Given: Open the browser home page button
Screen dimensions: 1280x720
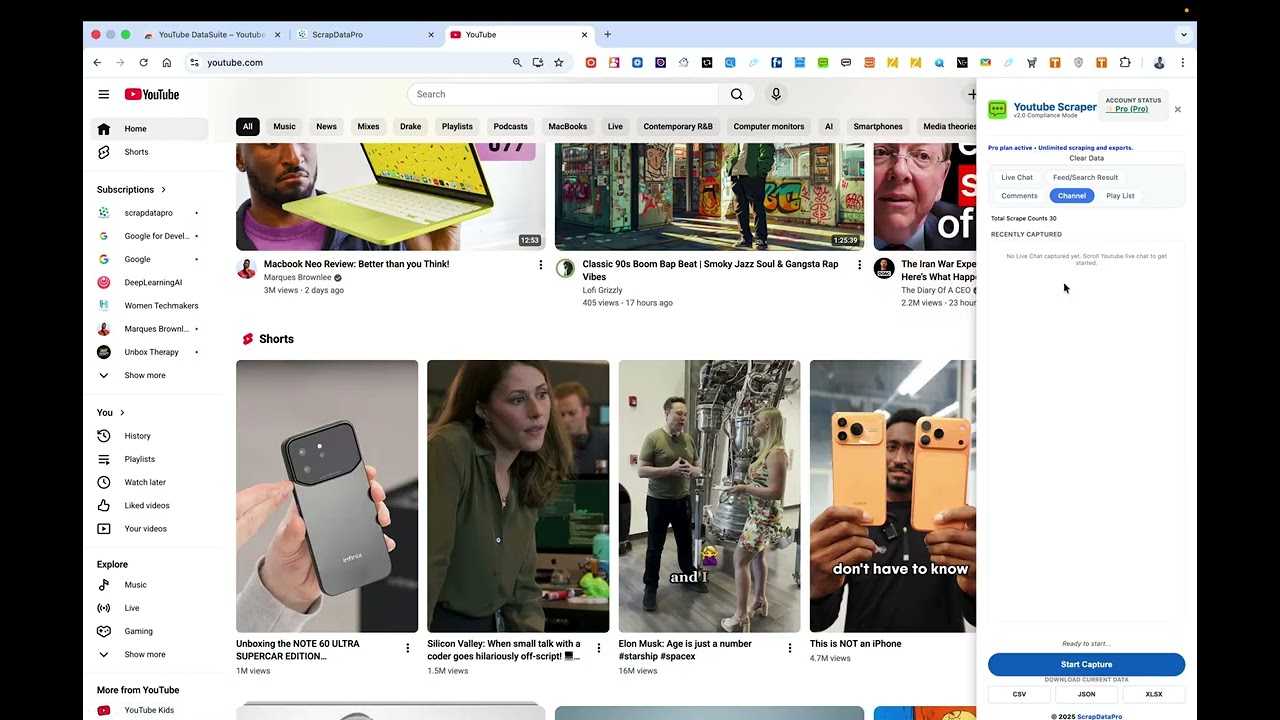Looking at the screenshot, I should [166, 62].
